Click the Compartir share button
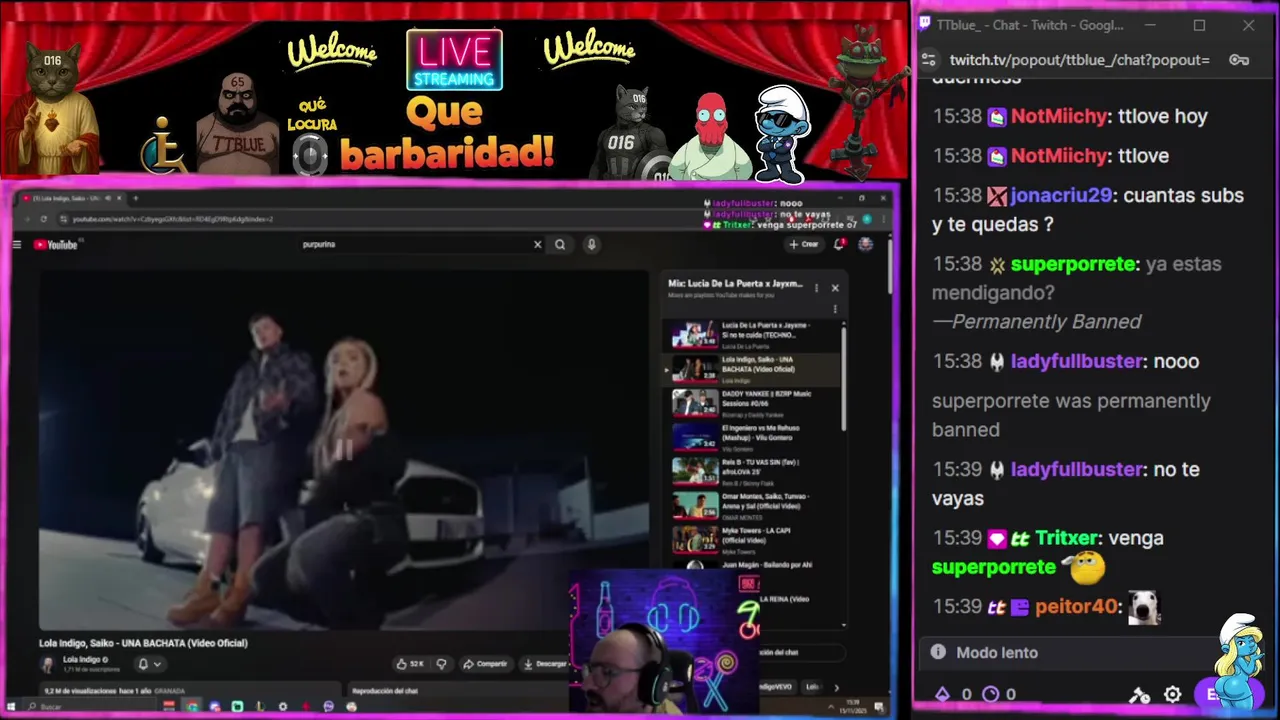The image size is (1280, 720). (x=486, y=663)
